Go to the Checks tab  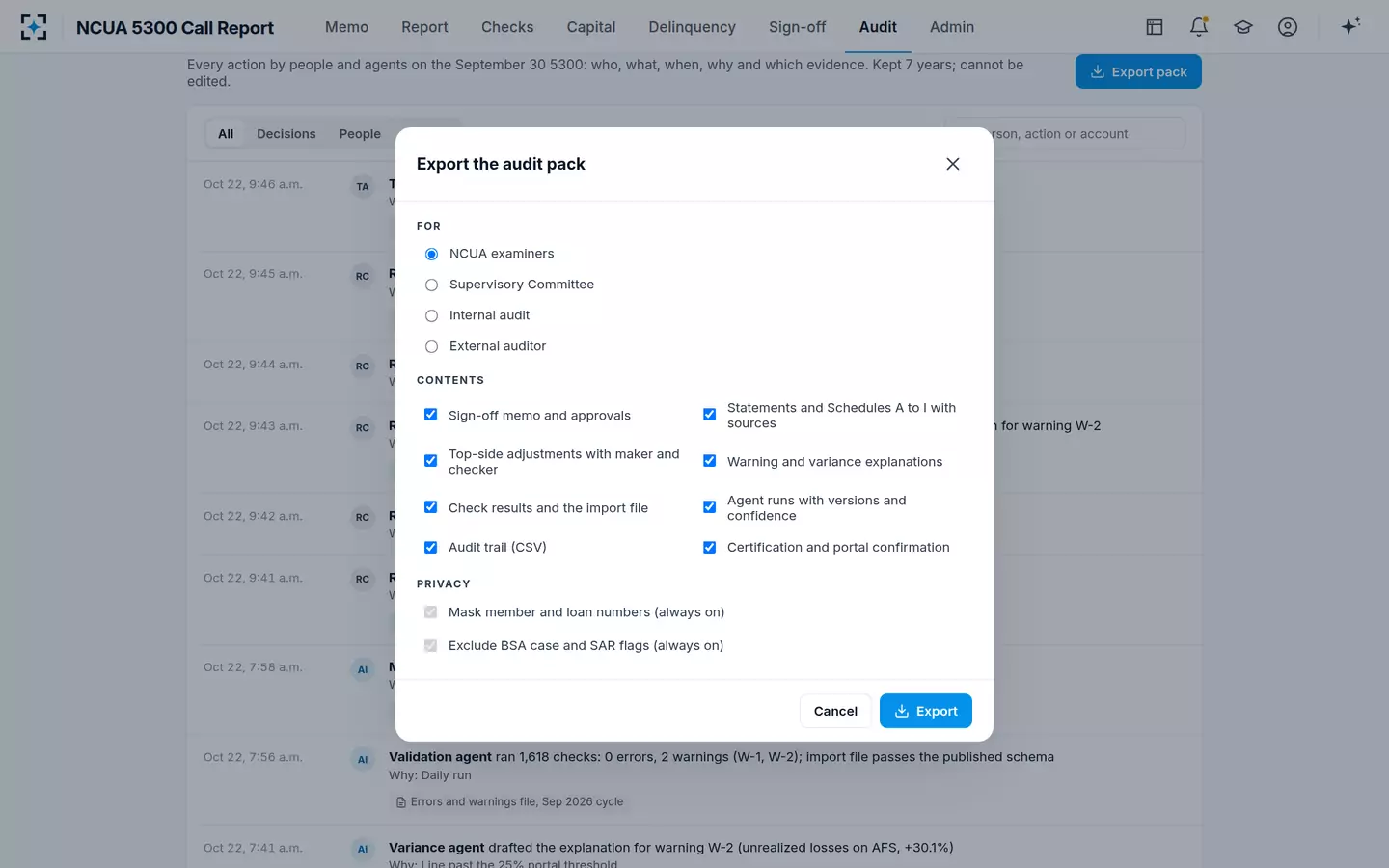coord(507,27)
